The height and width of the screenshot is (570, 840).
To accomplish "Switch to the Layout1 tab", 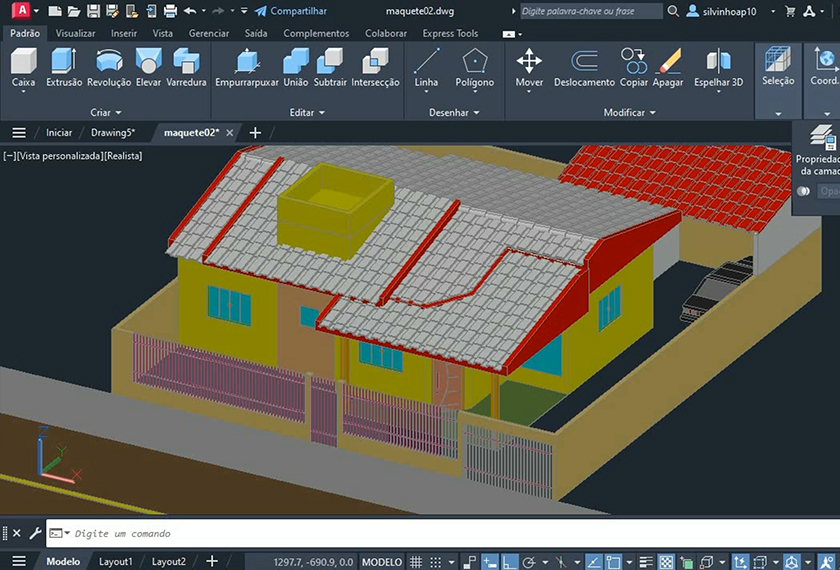I will (x=116, y=562).
